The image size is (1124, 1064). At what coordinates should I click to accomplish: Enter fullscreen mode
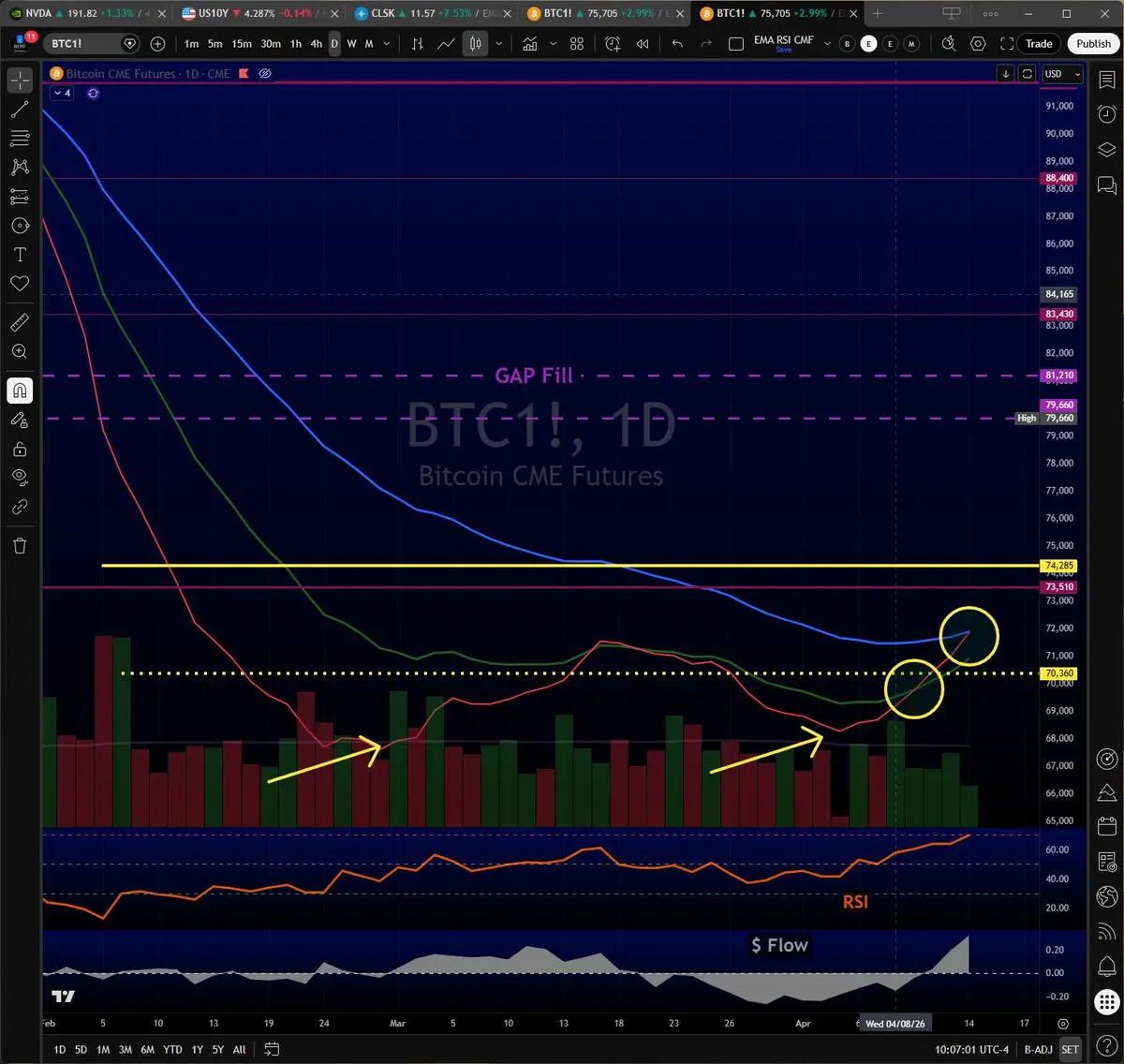tap(1007, 44)
